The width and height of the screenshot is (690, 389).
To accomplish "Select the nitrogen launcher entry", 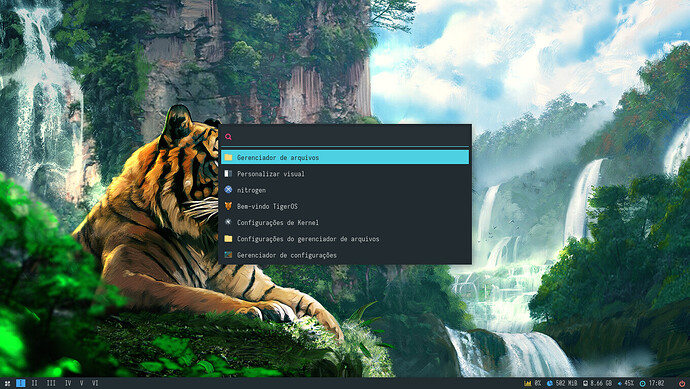I will pyautogui.click(x=345, y=190).
